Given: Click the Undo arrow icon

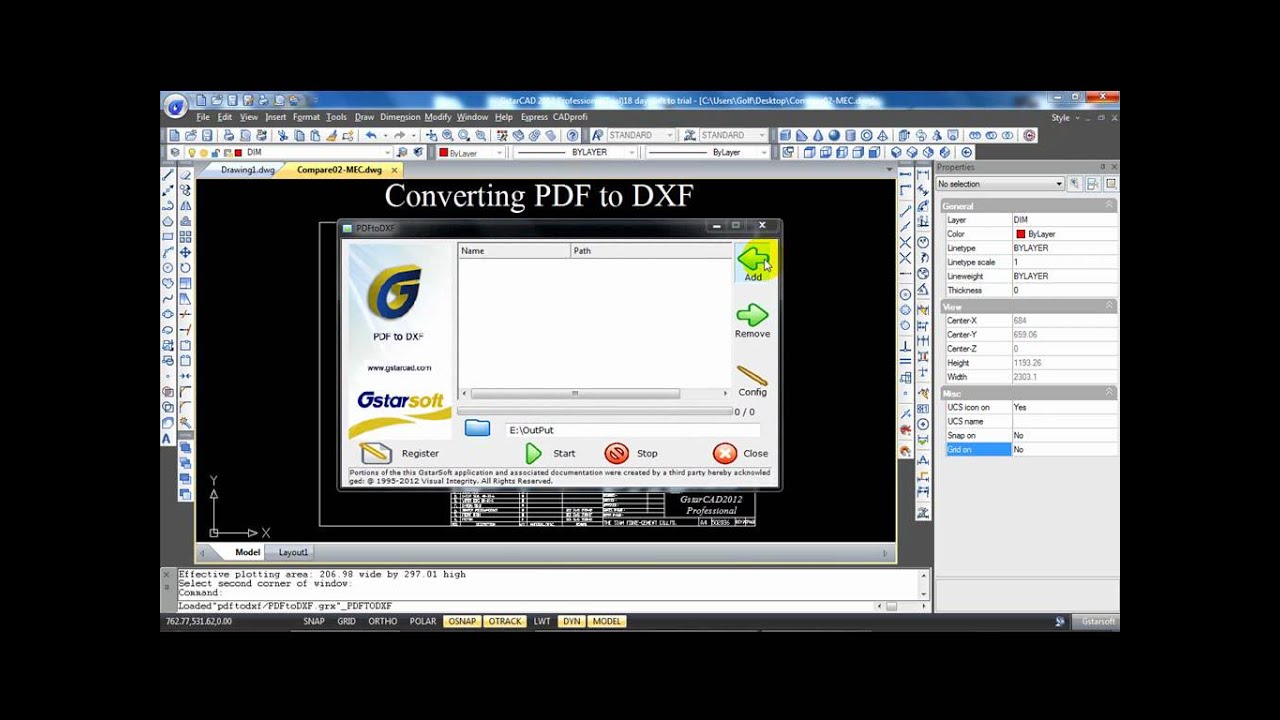Looking at the screenshot, I should point(371,135).
